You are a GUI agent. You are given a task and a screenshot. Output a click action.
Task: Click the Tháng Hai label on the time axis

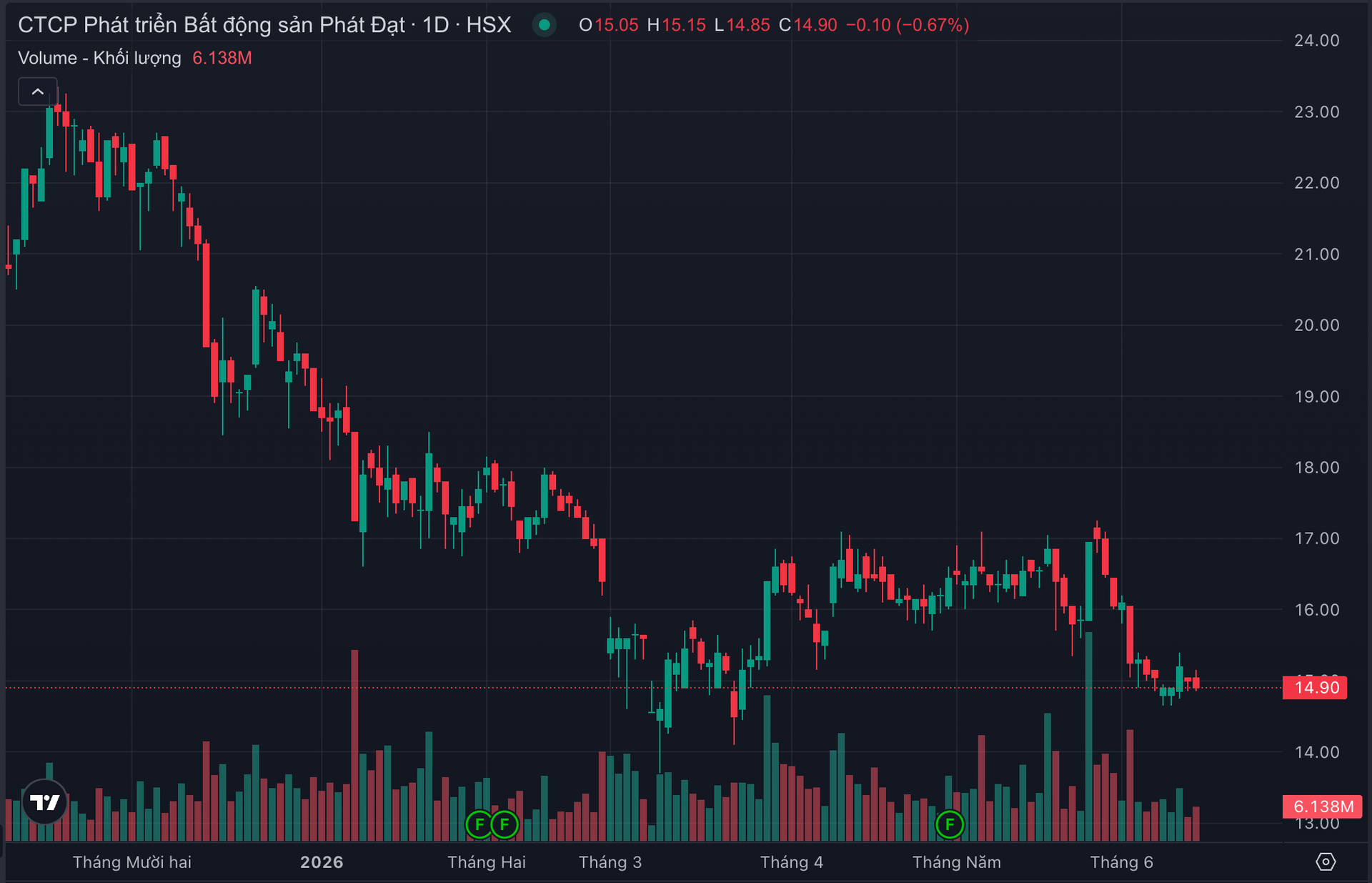tap(487, 862)
